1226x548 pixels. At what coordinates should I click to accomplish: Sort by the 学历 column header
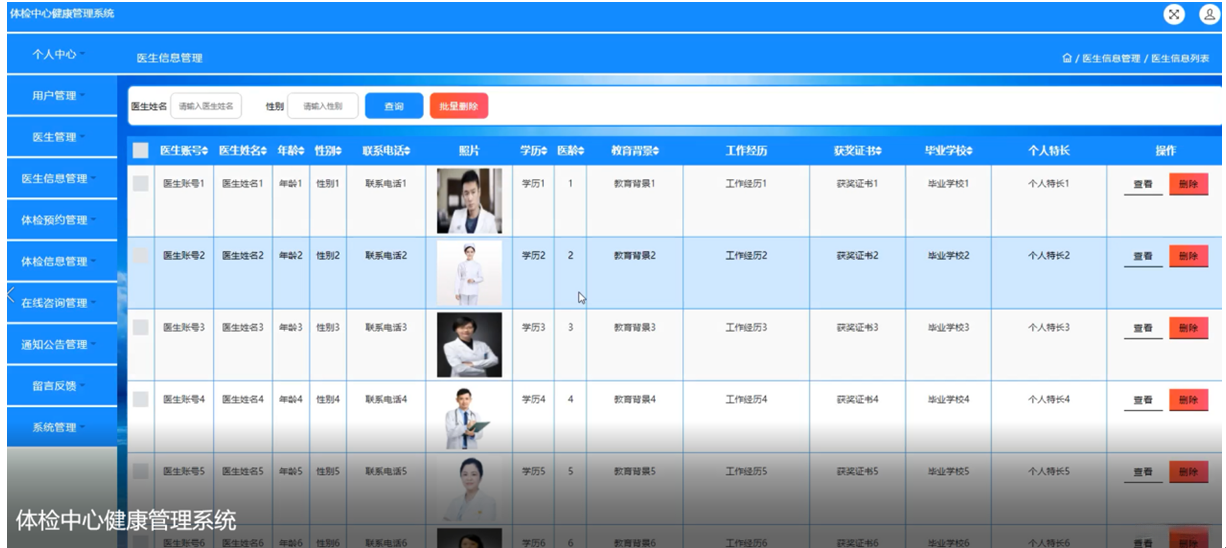[533, 151]
